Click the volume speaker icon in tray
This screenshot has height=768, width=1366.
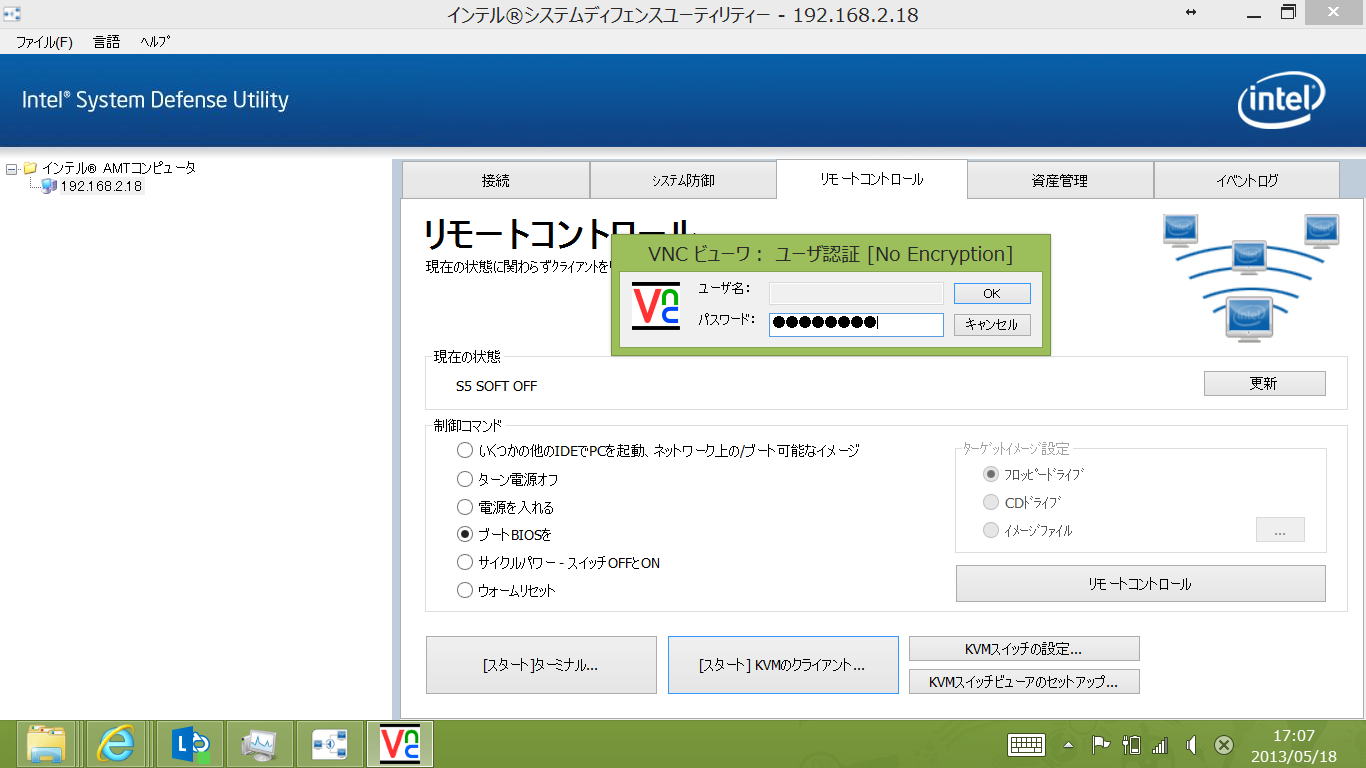pos(1191,745)
